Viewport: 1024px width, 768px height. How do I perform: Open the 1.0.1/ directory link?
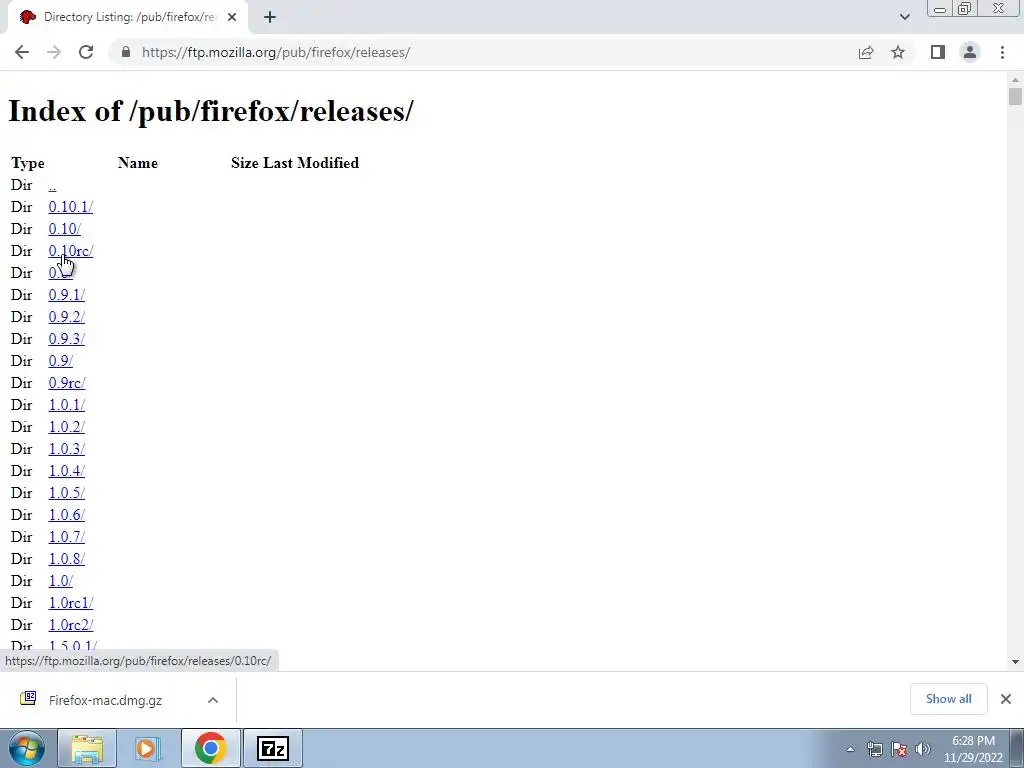(67, 405)
